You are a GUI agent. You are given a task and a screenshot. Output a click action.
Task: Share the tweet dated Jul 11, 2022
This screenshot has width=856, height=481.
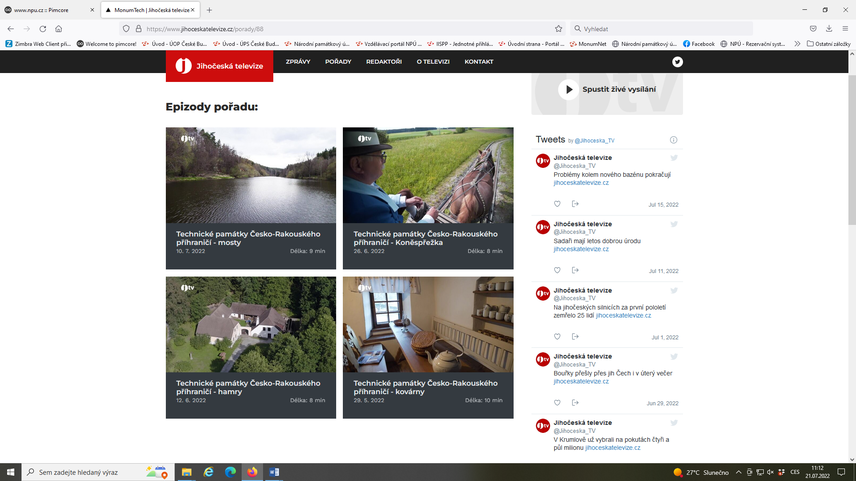point(575,270)
